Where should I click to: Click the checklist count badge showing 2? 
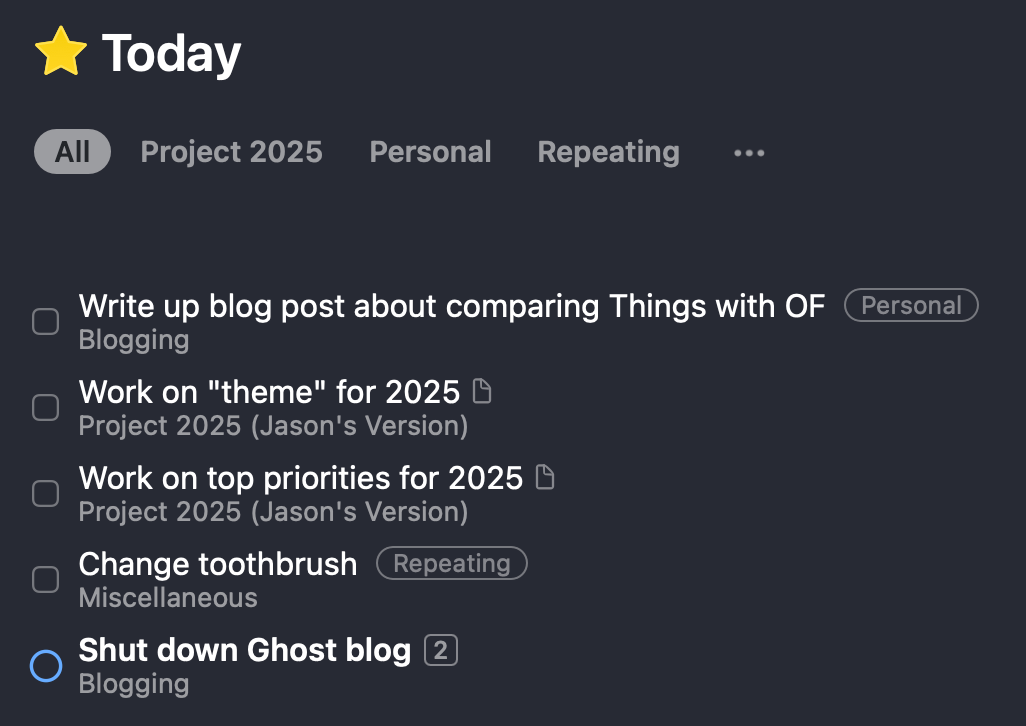click(x=441, y=650)
